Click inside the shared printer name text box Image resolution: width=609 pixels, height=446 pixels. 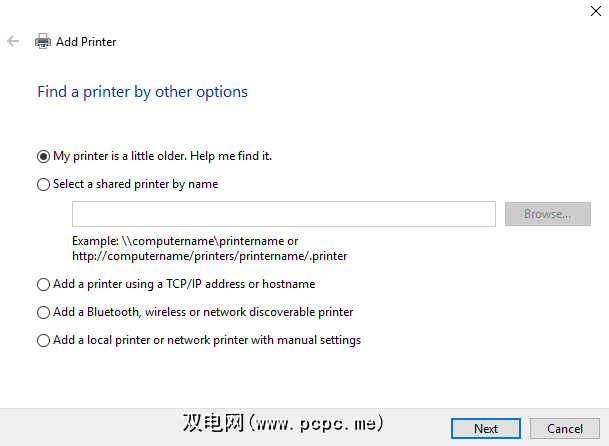pos(284,214)
